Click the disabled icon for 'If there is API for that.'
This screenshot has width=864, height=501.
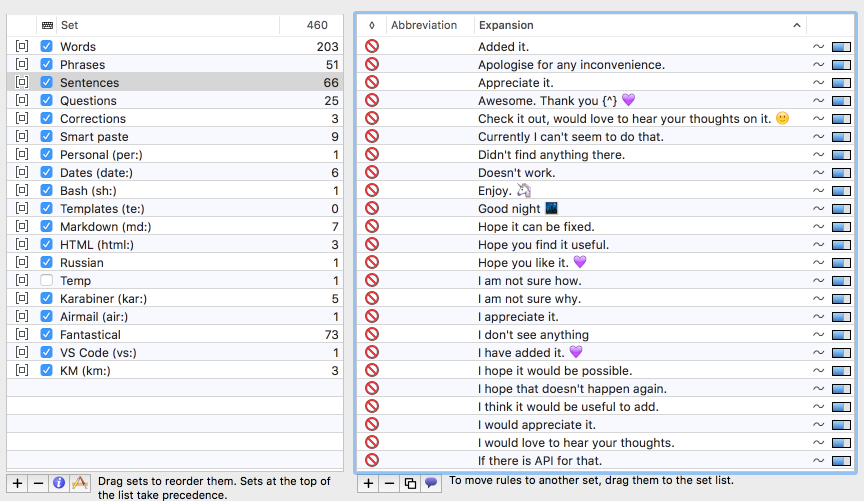(x=372, y=460)
